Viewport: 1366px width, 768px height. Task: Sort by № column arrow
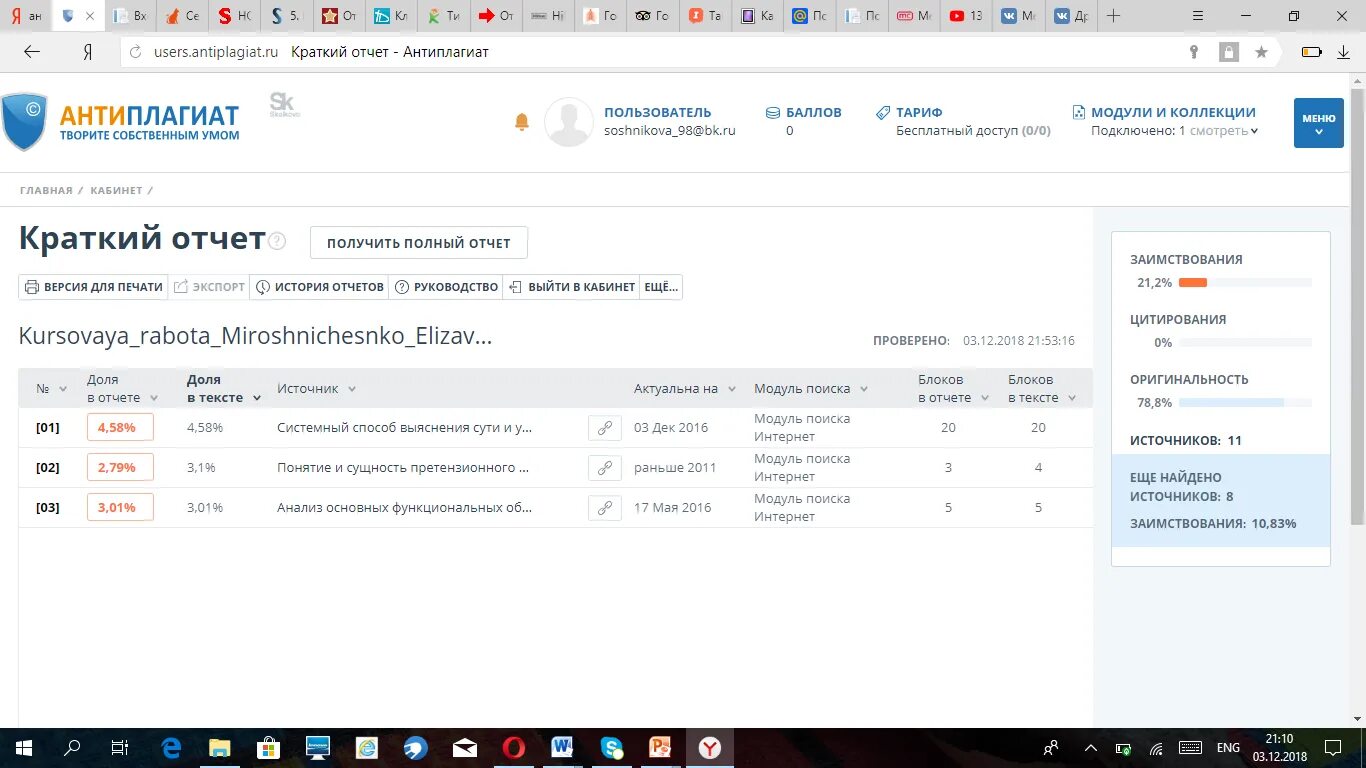(x=63, y=389)
